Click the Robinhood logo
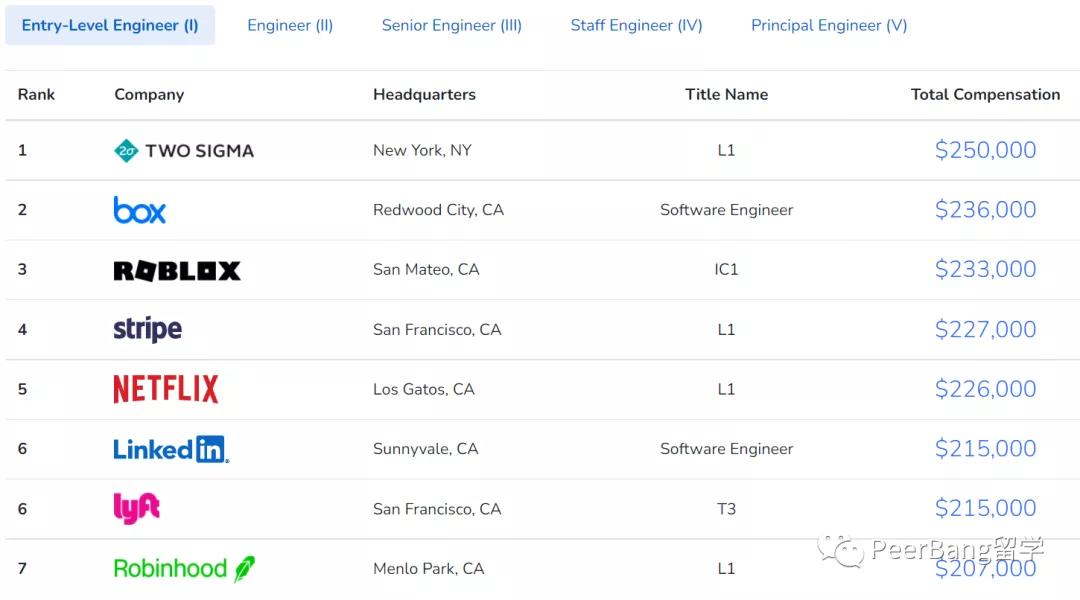The width and height of the screenshot is (1080, 600). [184, 568]
